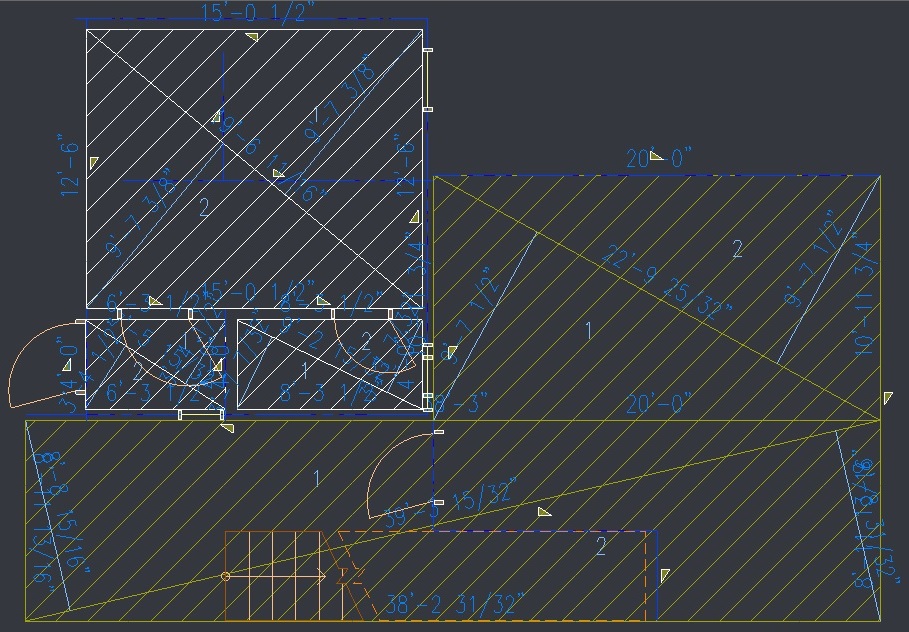The height and width of the screenshot is (632, 909).
Task: Click the number 1 in the lower yellow corridor area
Action: coord(317,478)
